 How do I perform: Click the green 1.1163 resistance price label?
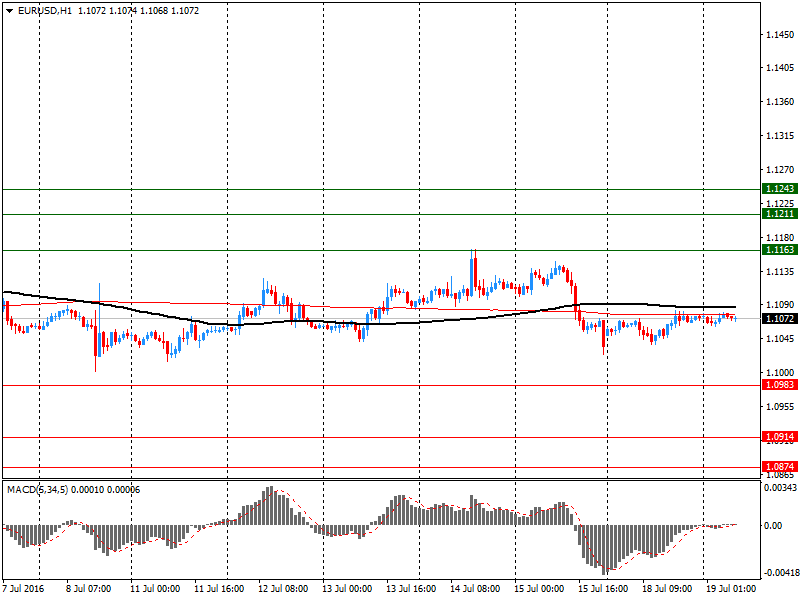(x=780, y=249)
